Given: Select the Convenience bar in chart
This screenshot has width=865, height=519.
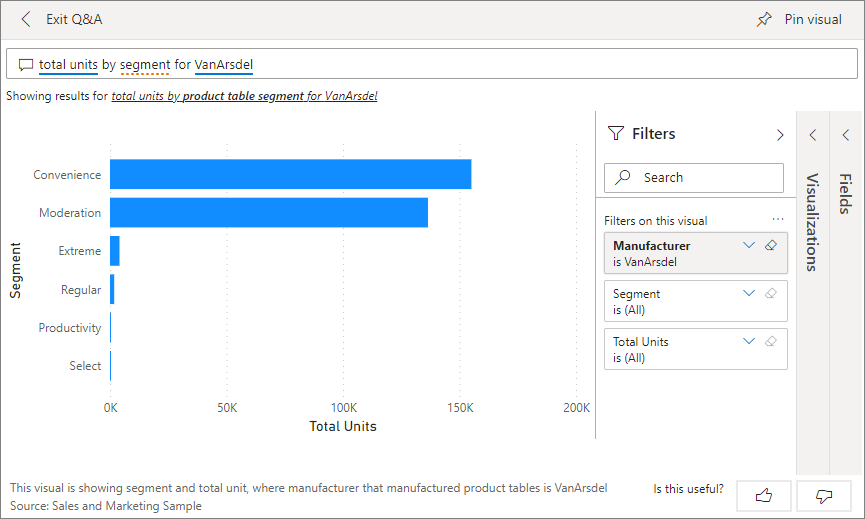Looking at the screenshot, I should (x=290, y=174).
